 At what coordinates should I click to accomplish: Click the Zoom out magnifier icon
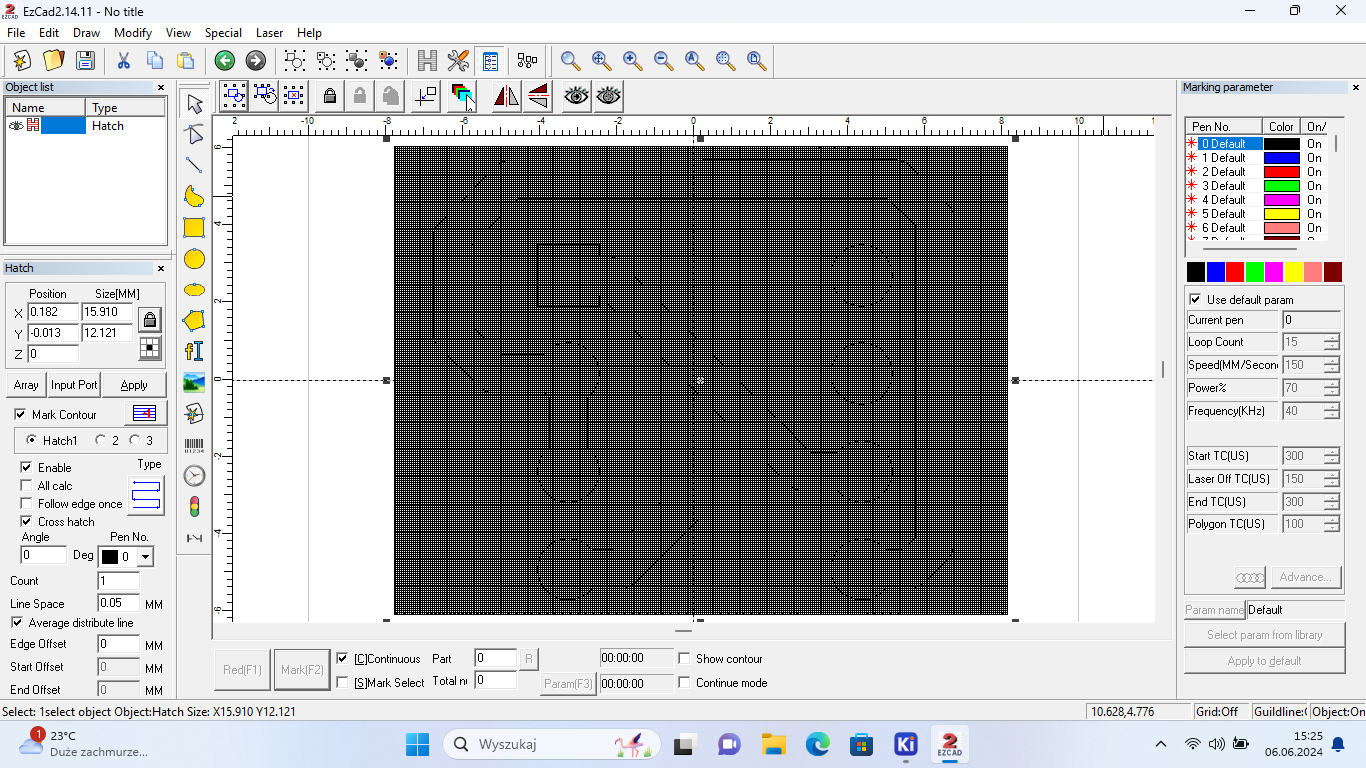click(x=664, y=61)
